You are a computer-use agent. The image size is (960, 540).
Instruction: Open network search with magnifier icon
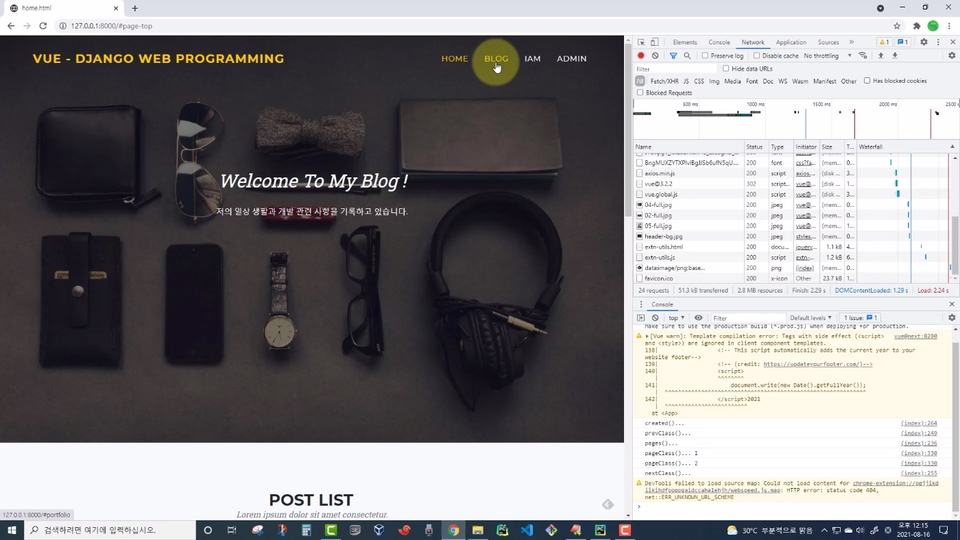(x=687, y=56)
